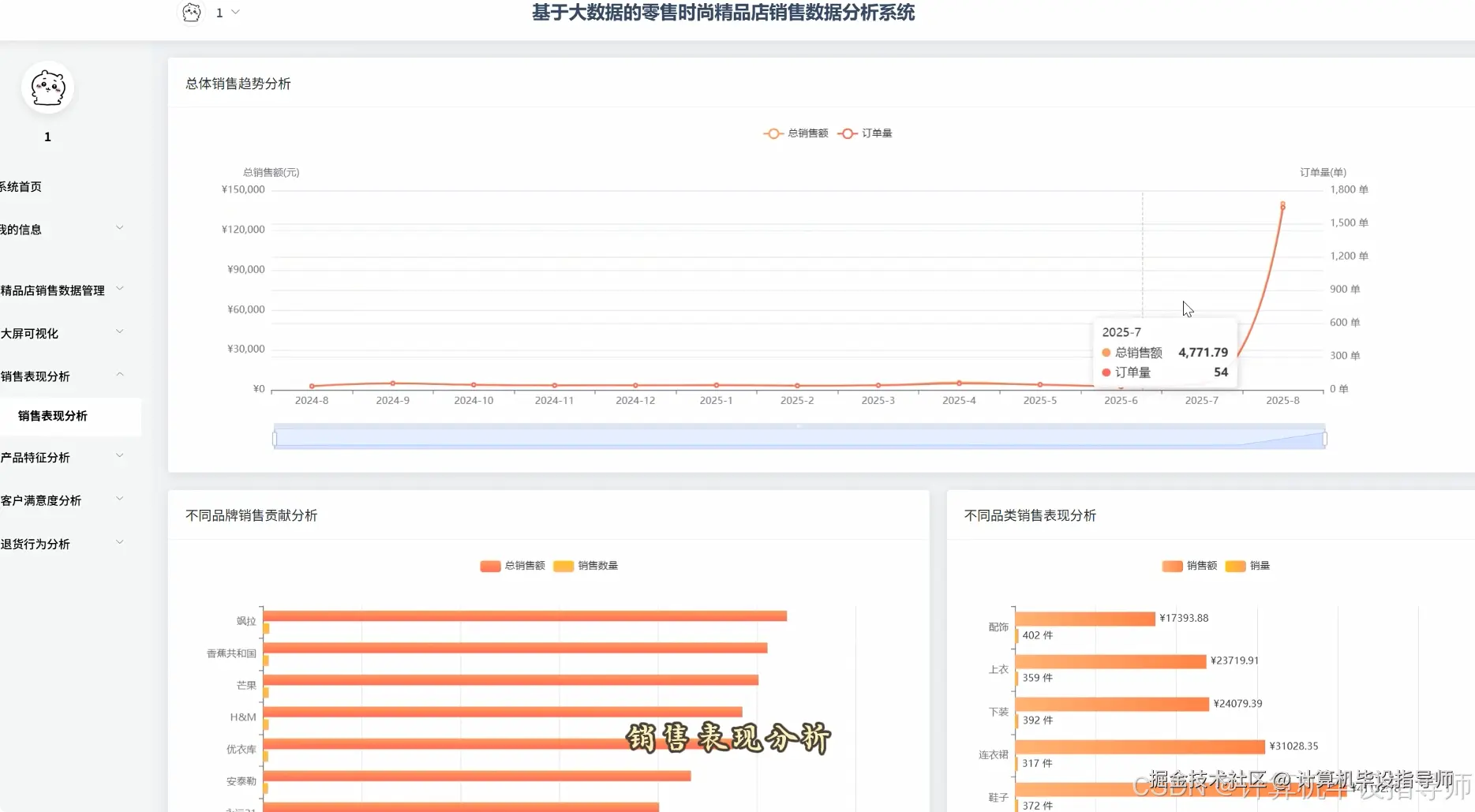
Task: Click right handle of trend zoom slider
Action: (1325, 439)
